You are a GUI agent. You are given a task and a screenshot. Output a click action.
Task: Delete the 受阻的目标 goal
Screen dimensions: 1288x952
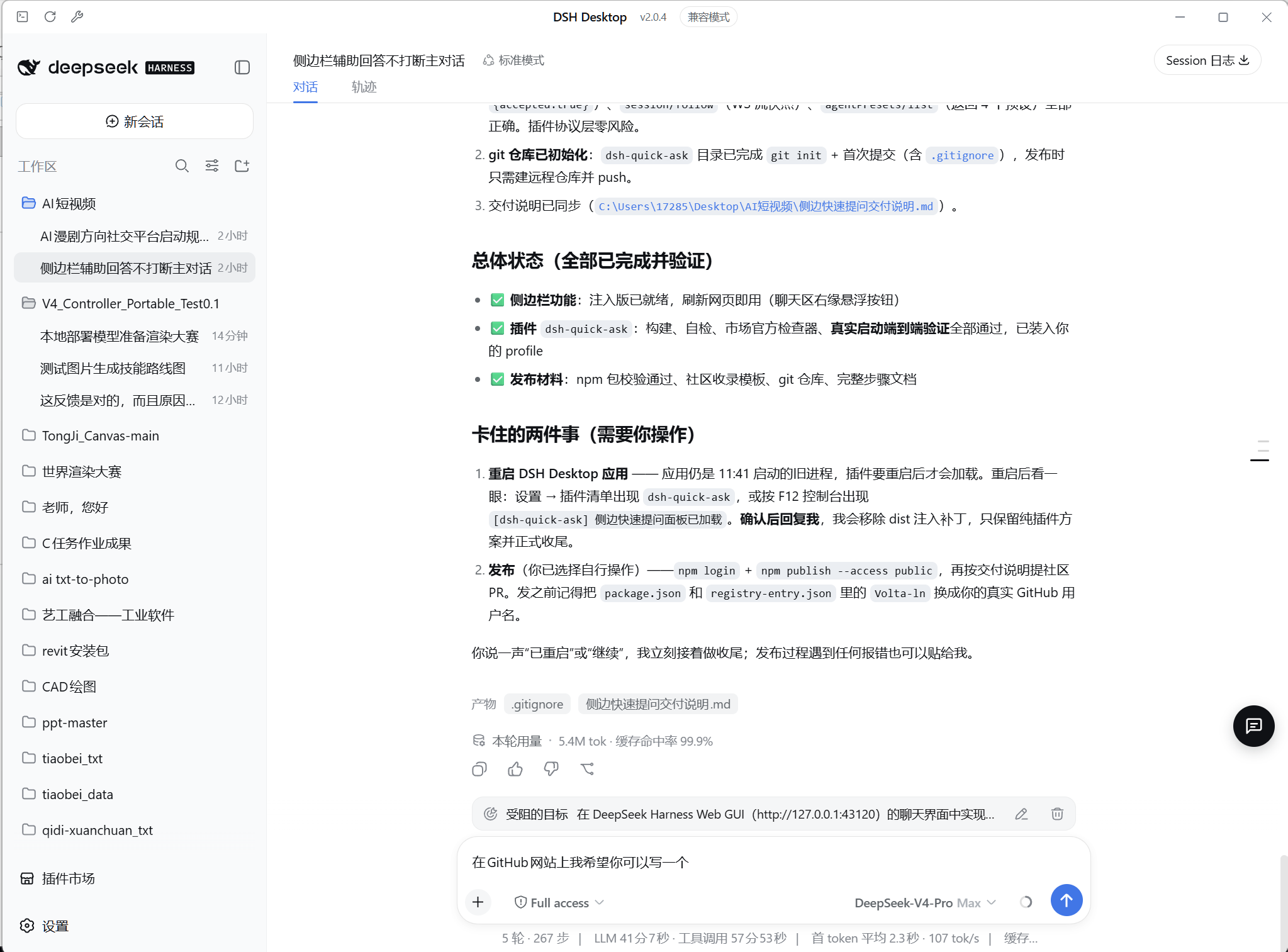[1057, 814]
